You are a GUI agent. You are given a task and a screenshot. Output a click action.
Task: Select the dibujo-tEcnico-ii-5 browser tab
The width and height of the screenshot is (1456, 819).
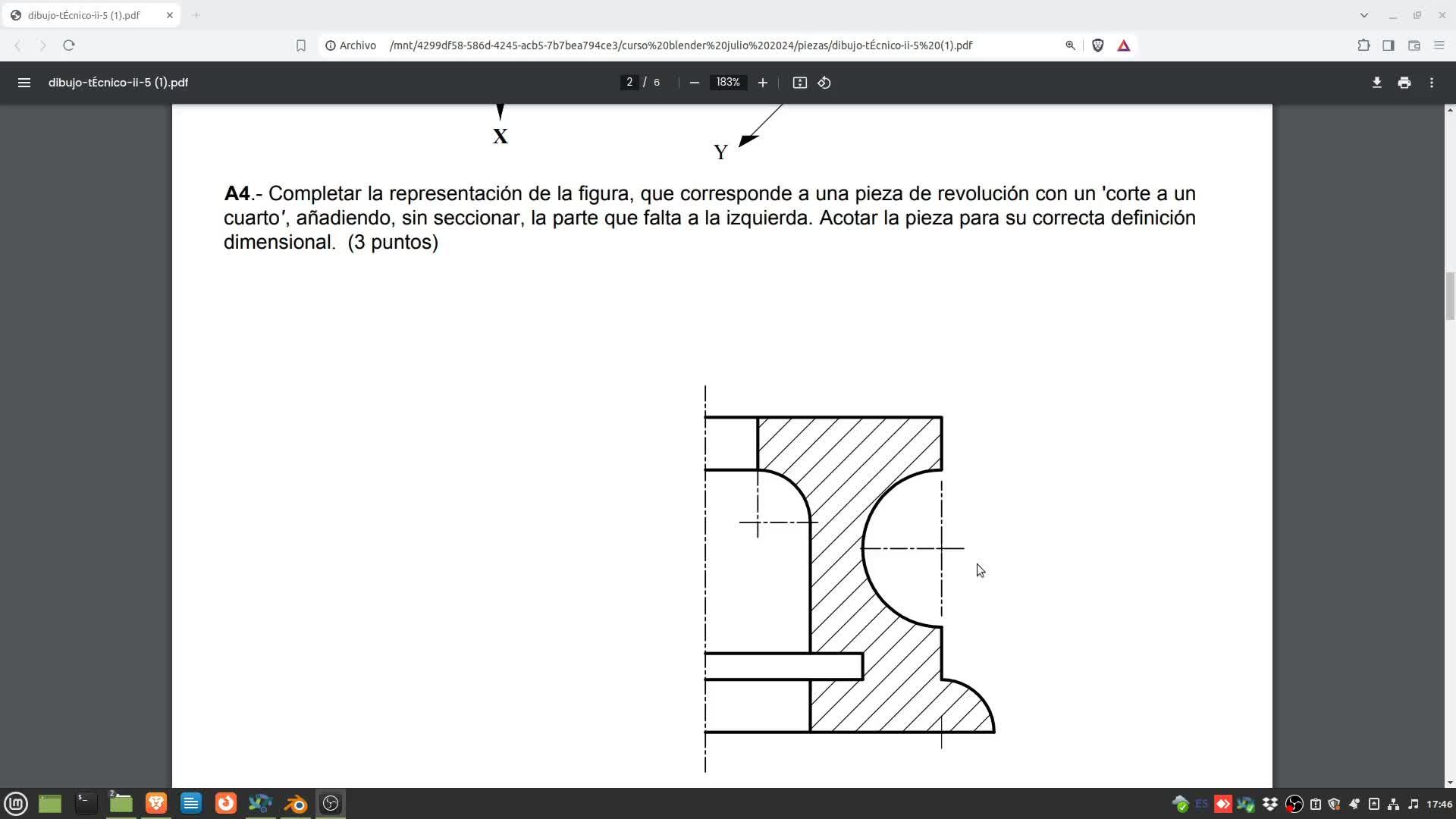(83, 15)
